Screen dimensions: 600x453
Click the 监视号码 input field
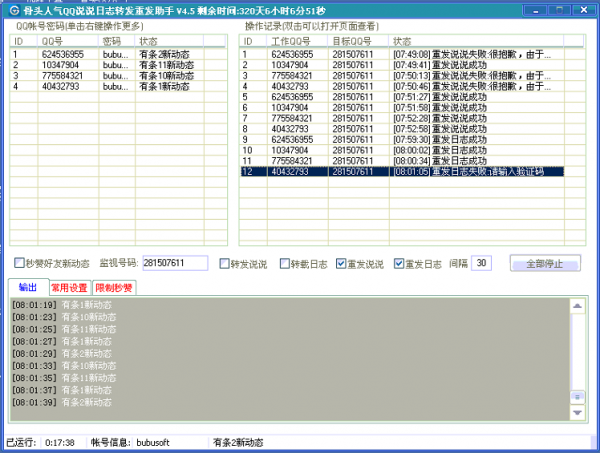click(175, 263)
